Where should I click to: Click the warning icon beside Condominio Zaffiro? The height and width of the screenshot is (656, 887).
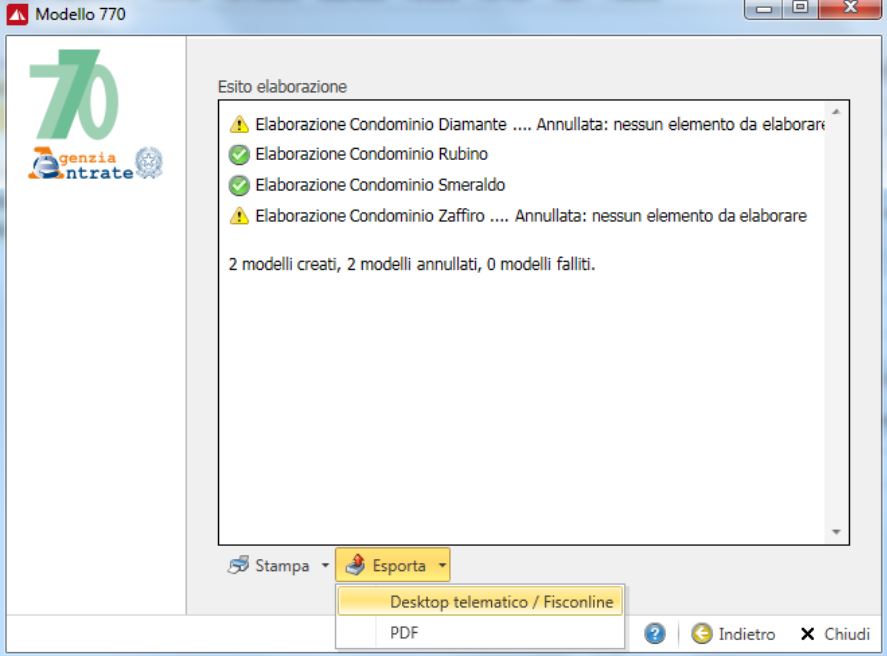click(239, 216)
